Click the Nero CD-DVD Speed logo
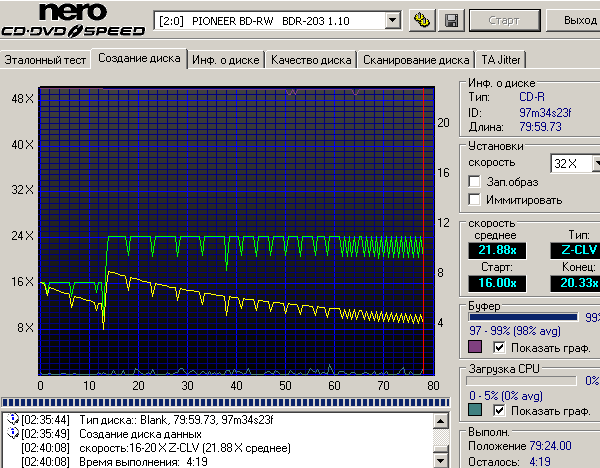The width and height of the screenshot is (600, 468). pyautogui.click(x=70, y=22)
